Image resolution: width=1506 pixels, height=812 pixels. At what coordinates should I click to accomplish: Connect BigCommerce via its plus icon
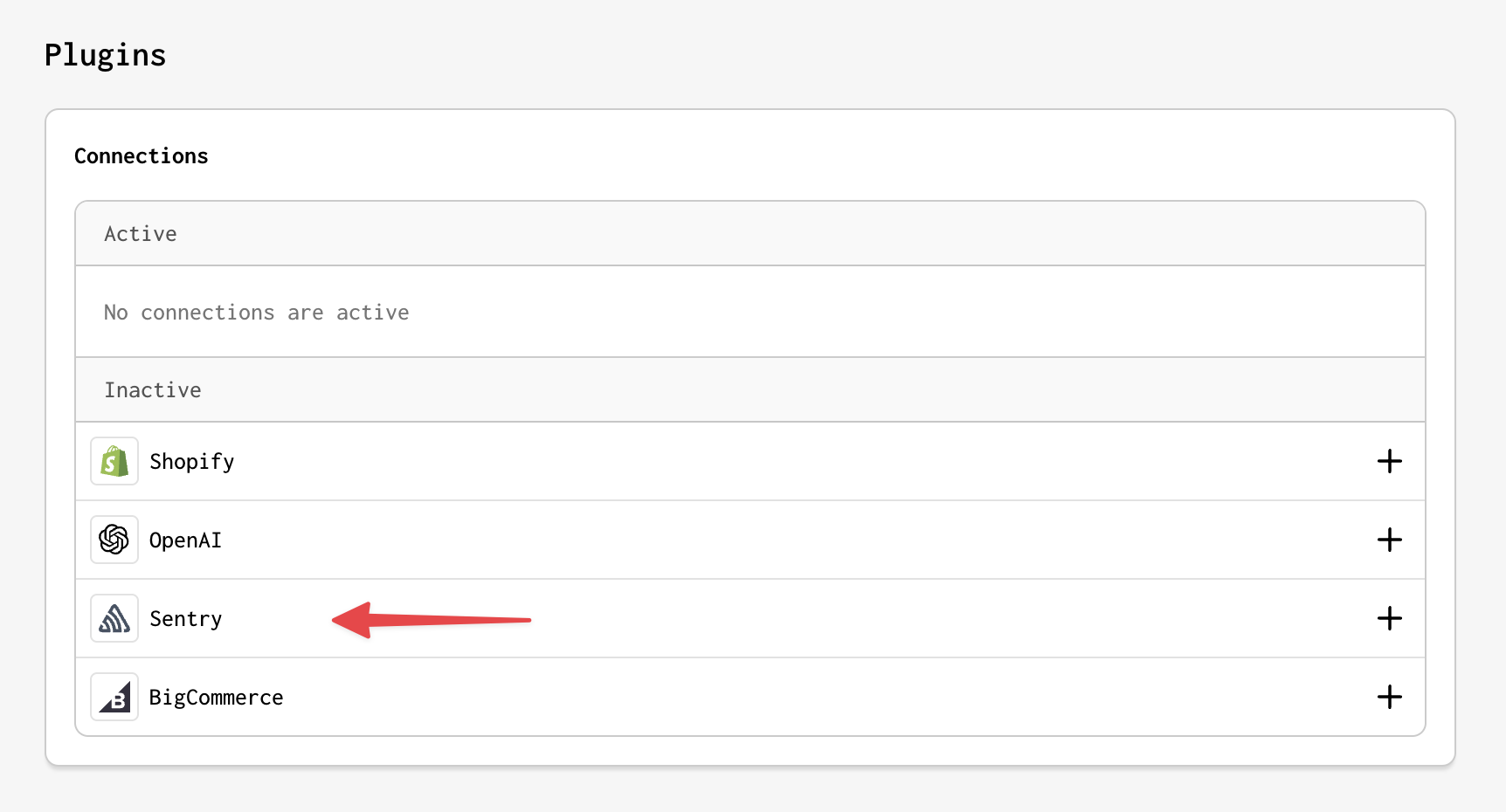1389,697
